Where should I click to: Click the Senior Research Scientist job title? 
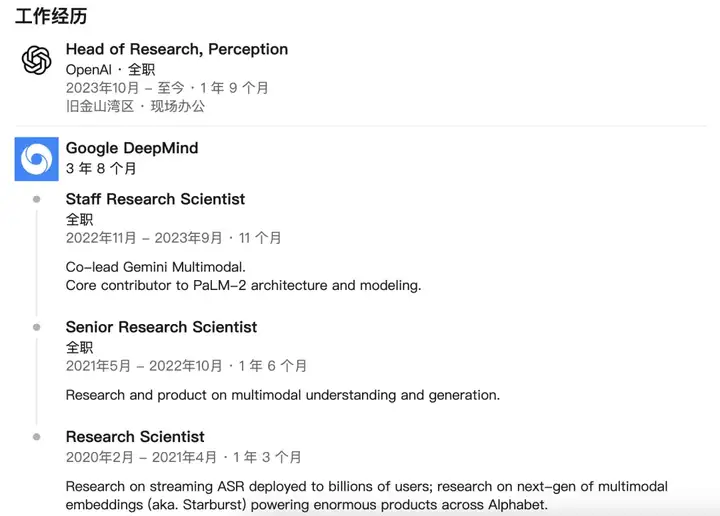tap(161, 327)
